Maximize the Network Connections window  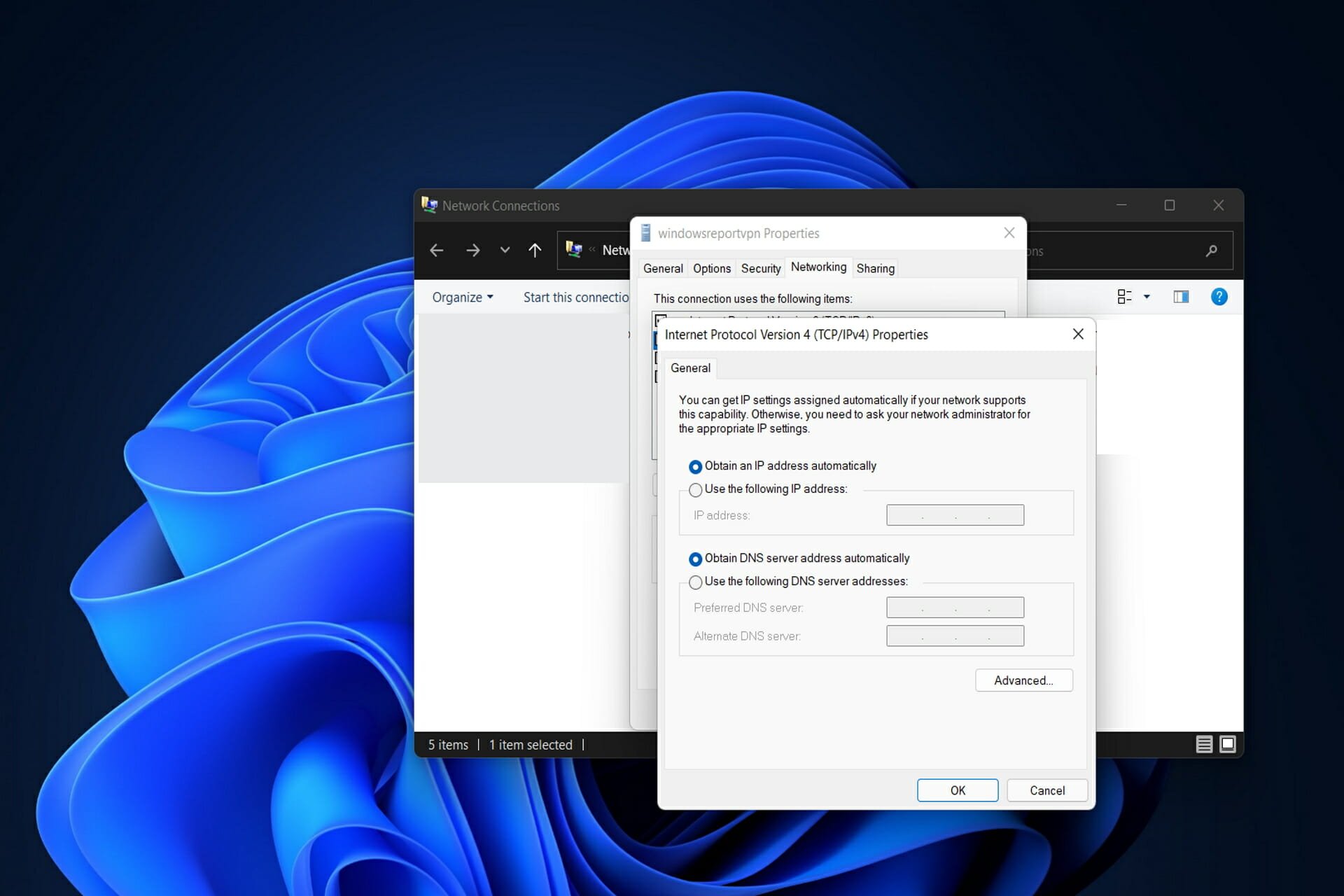click(x=1170, y=205)
